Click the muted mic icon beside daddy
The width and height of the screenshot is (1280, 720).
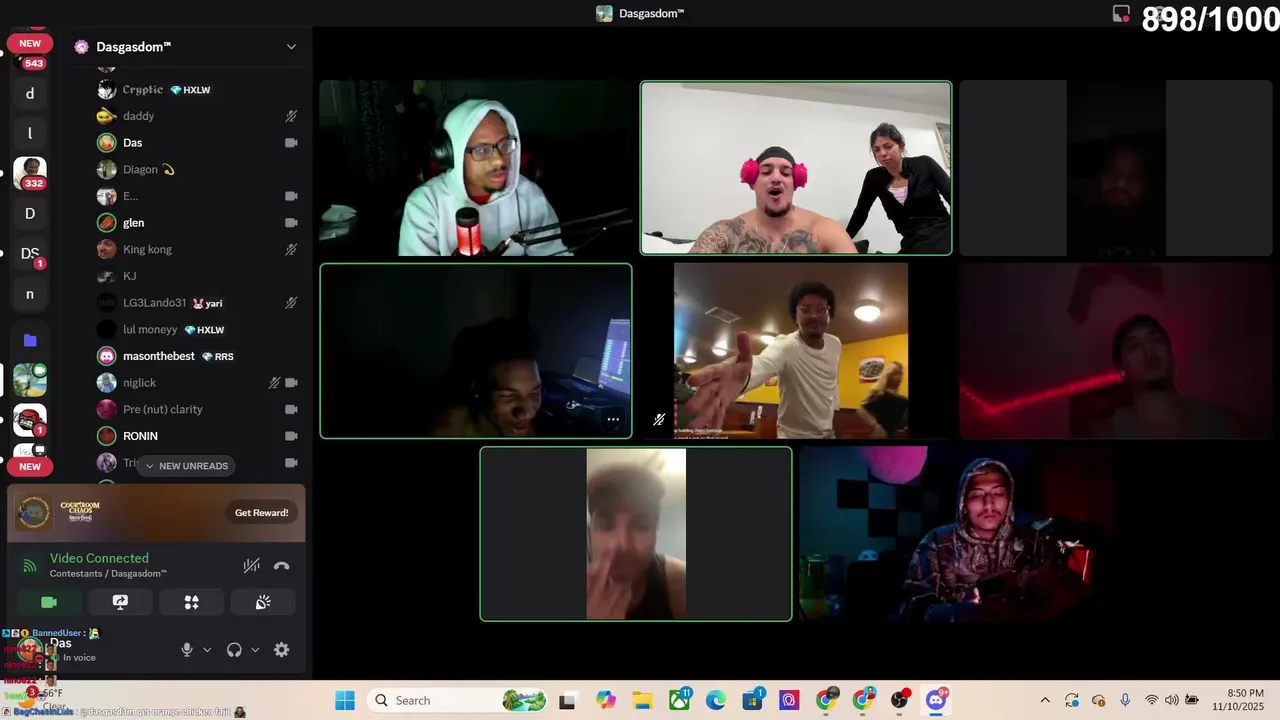coord(291,116)
